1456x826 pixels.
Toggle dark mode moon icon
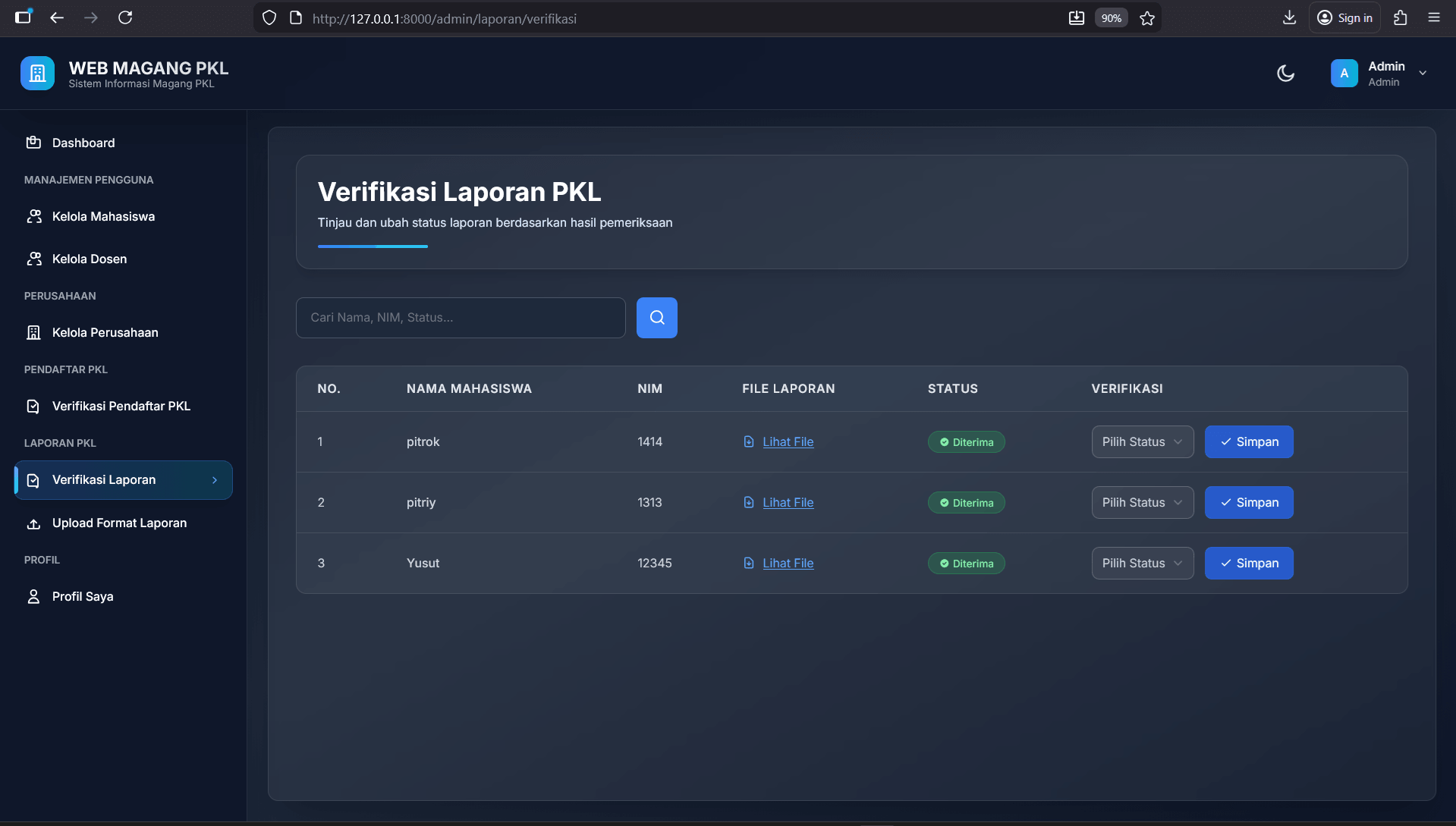pos(1285,74)
